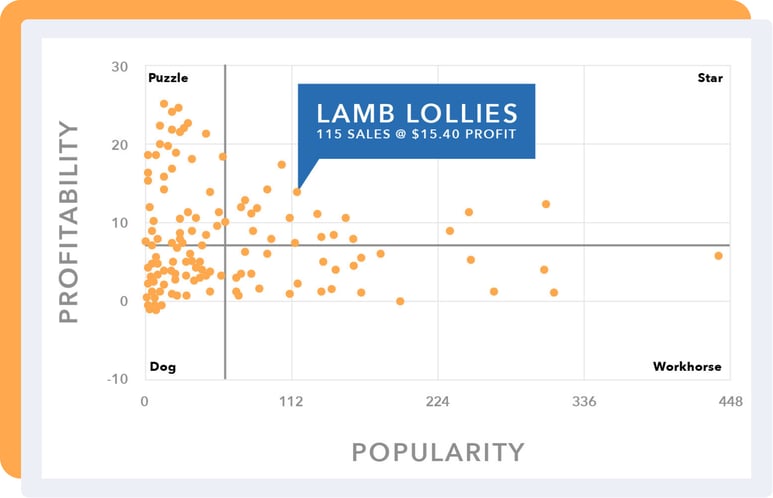Click the PROFITABILITY axis title

pos(68,222)
